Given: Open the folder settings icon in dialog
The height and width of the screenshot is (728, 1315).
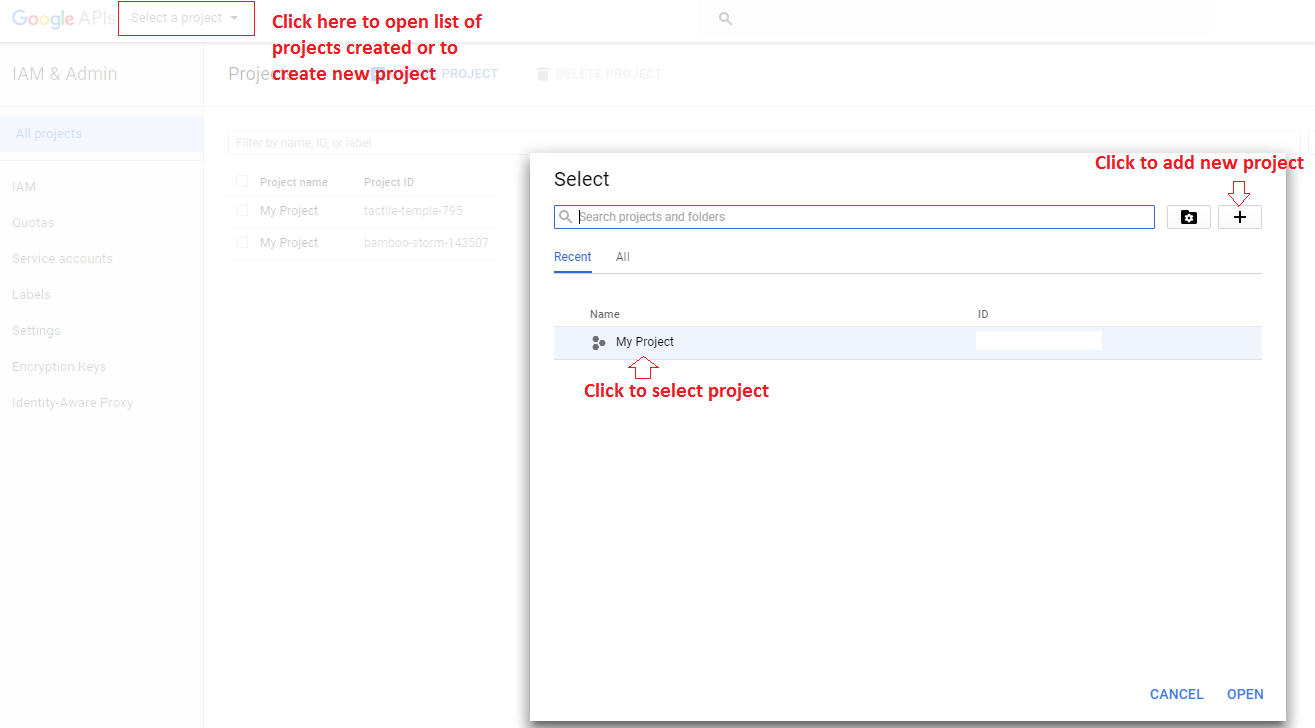Looking at the screenshot, I should (1189, 217).
